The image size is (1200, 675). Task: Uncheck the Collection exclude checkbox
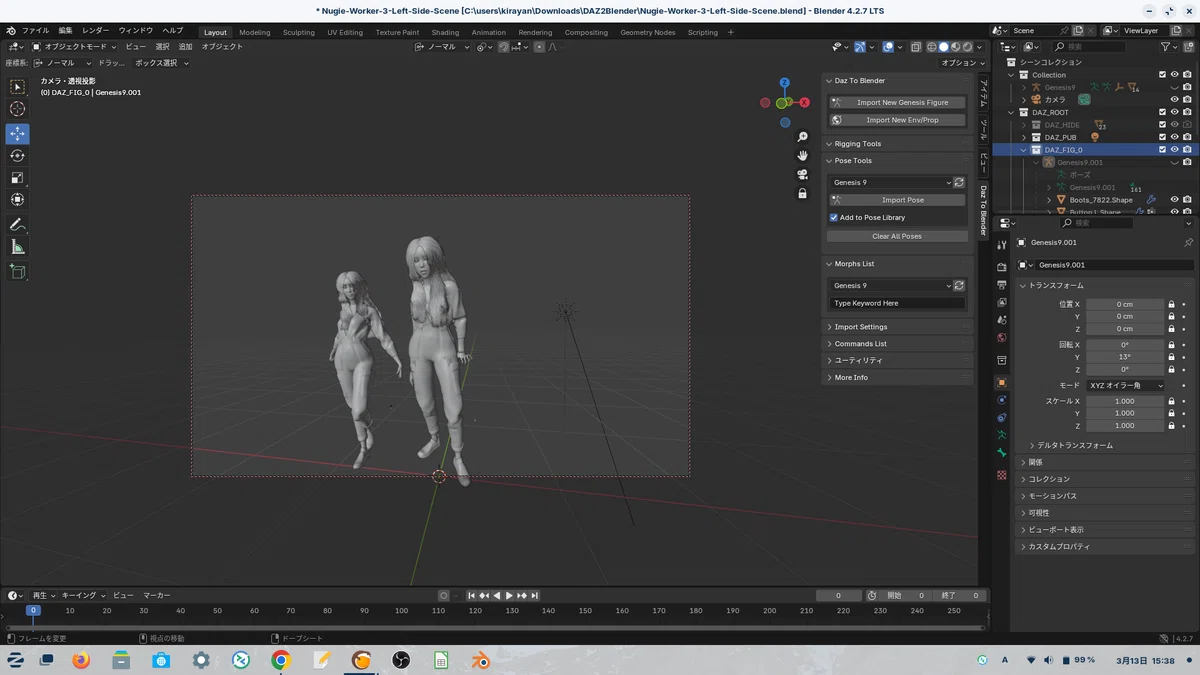[x=1162, y=75]
